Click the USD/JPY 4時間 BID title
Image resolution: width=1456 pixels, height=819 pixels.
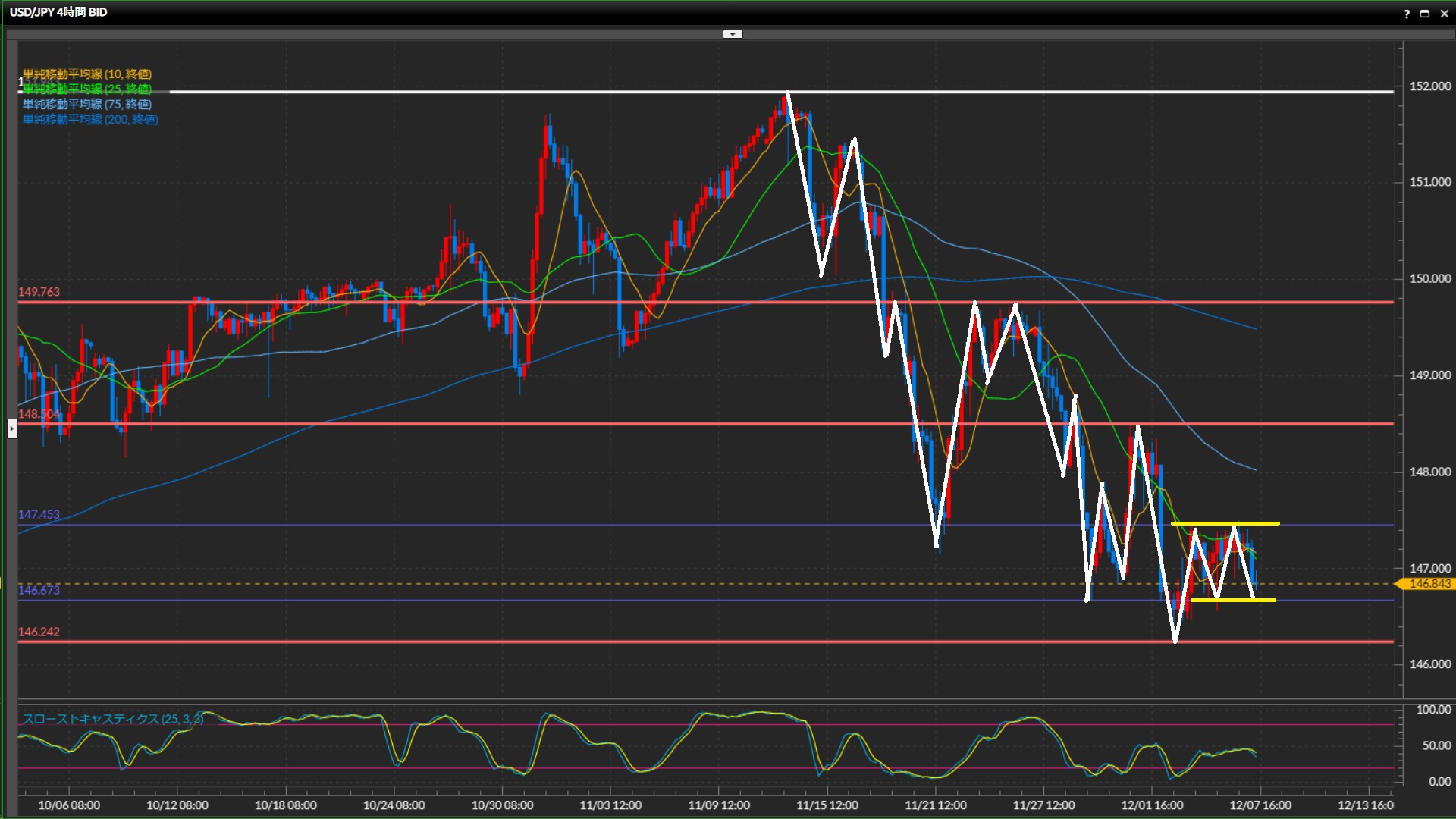58,12
